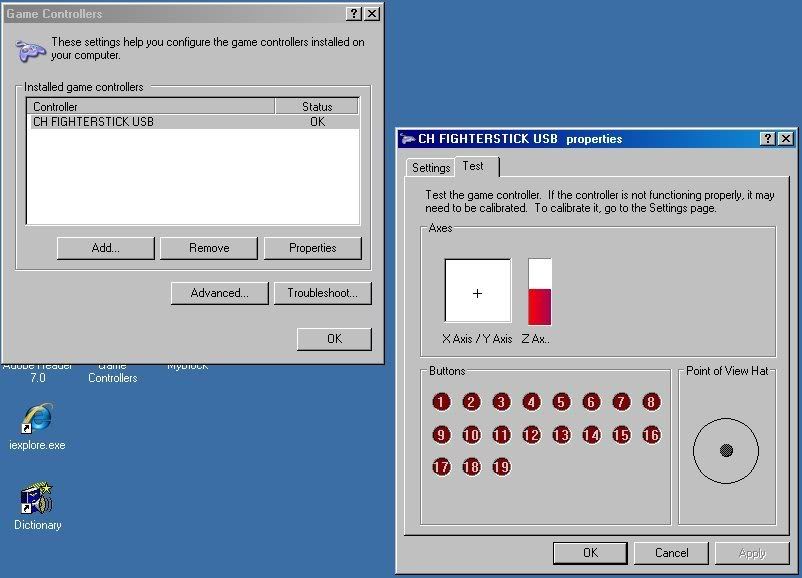Click button indicator 5 in Buttons group
Screen dimensions: 802x578
[561, 402]
